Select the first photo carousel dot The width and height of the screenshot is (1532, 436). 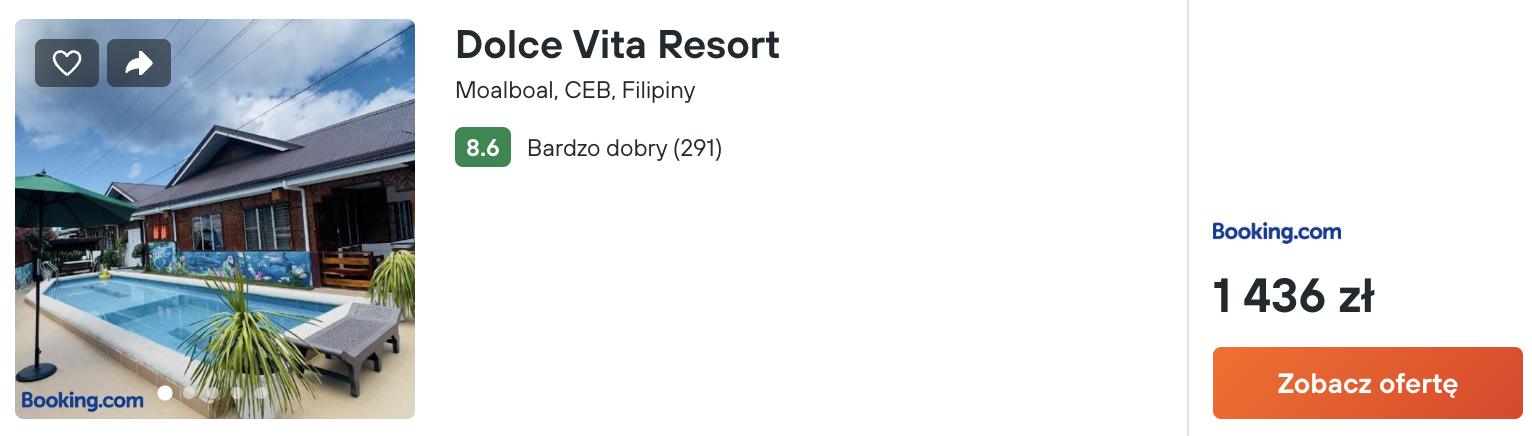[x=165, y=393]
